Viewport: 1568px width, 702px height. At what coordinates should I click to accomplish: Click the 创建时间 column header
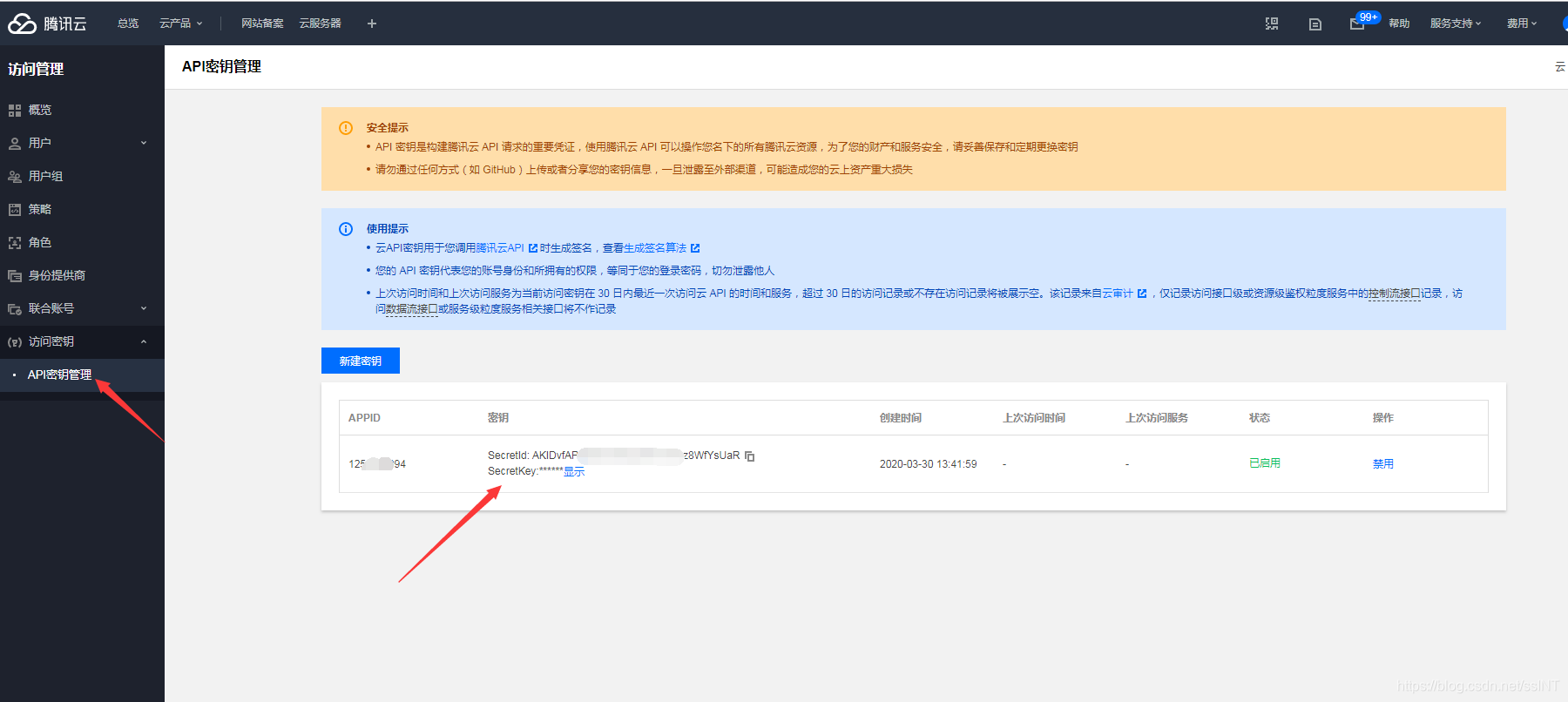(x=901, y=418)
